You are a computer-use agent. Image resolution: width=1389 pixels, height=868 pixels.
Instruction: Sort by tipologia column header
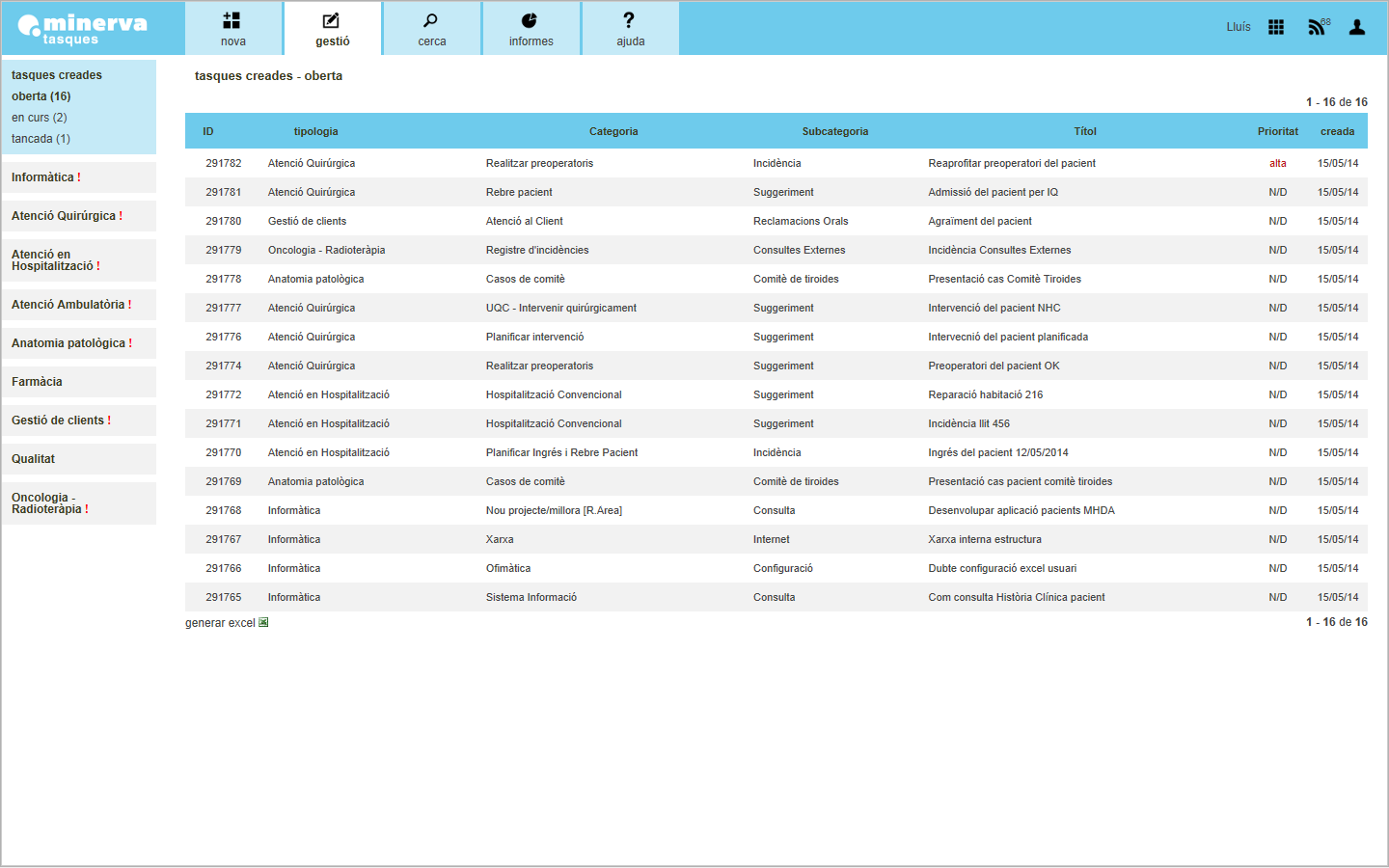(x=316, y=131)
